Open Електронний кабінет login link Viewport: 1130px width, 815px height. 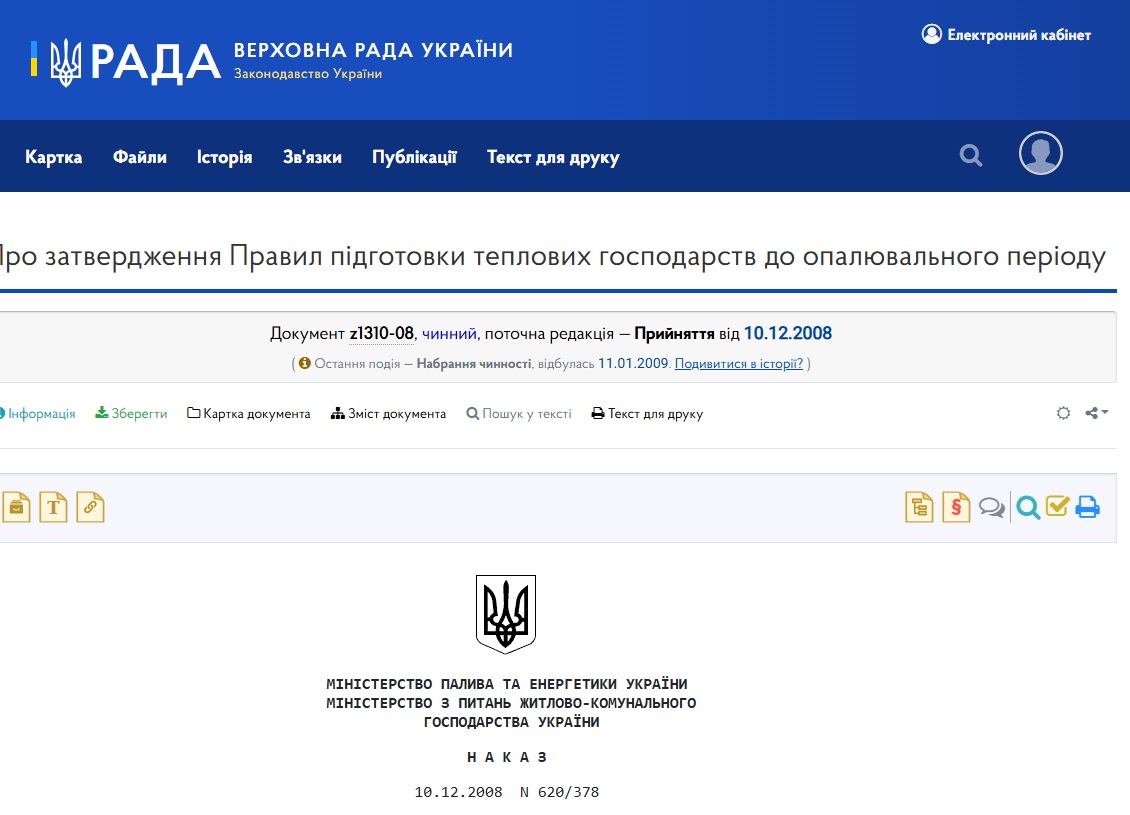click(1006, 35)
